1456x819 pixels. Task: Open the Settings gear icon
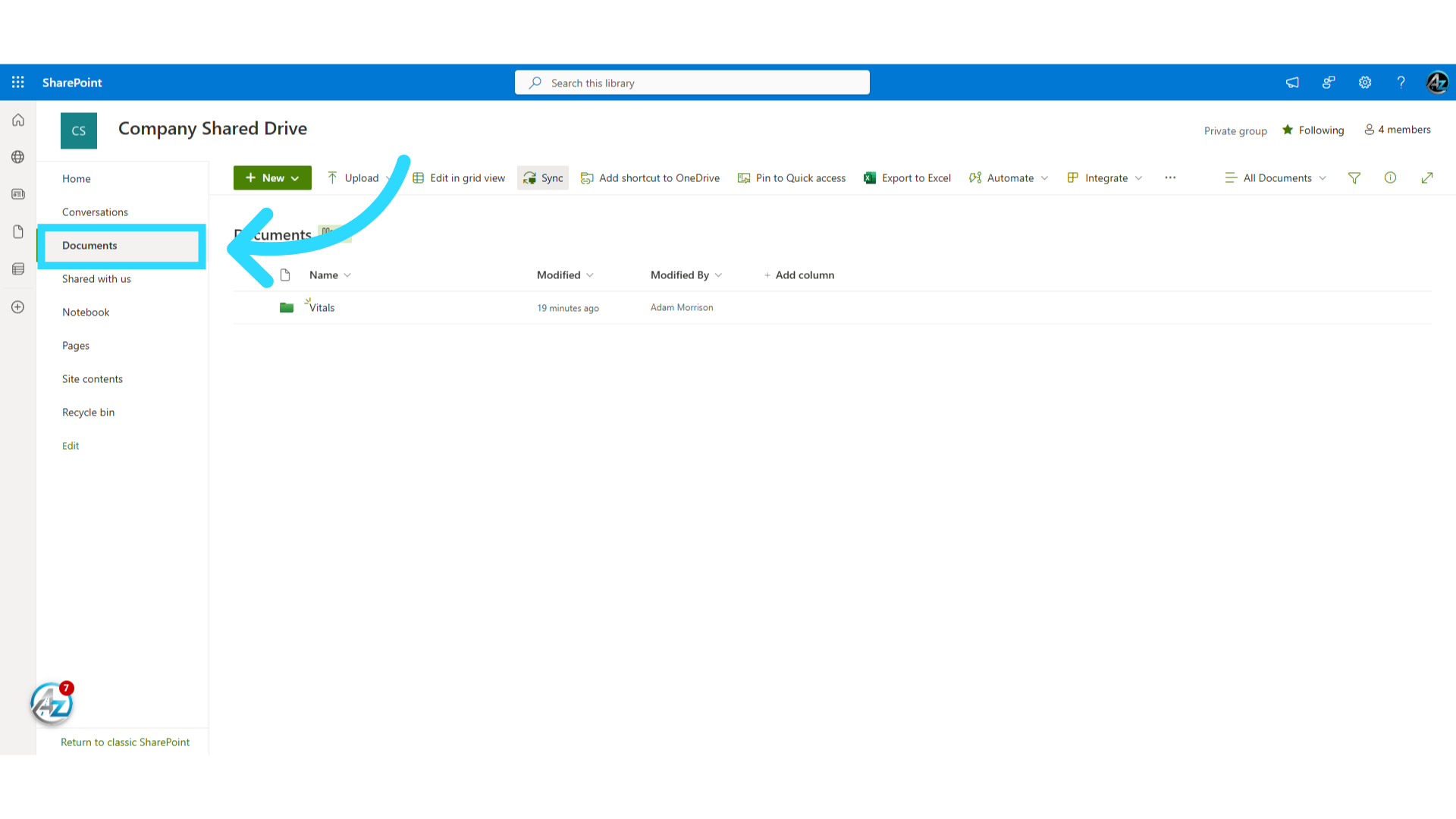coord(1365,83)
